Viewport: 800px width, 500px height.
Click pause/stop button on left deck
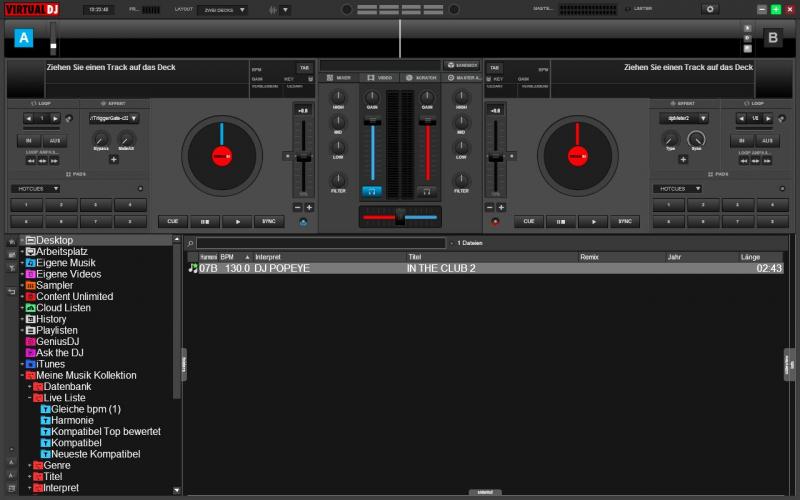[x=205, y=222]
